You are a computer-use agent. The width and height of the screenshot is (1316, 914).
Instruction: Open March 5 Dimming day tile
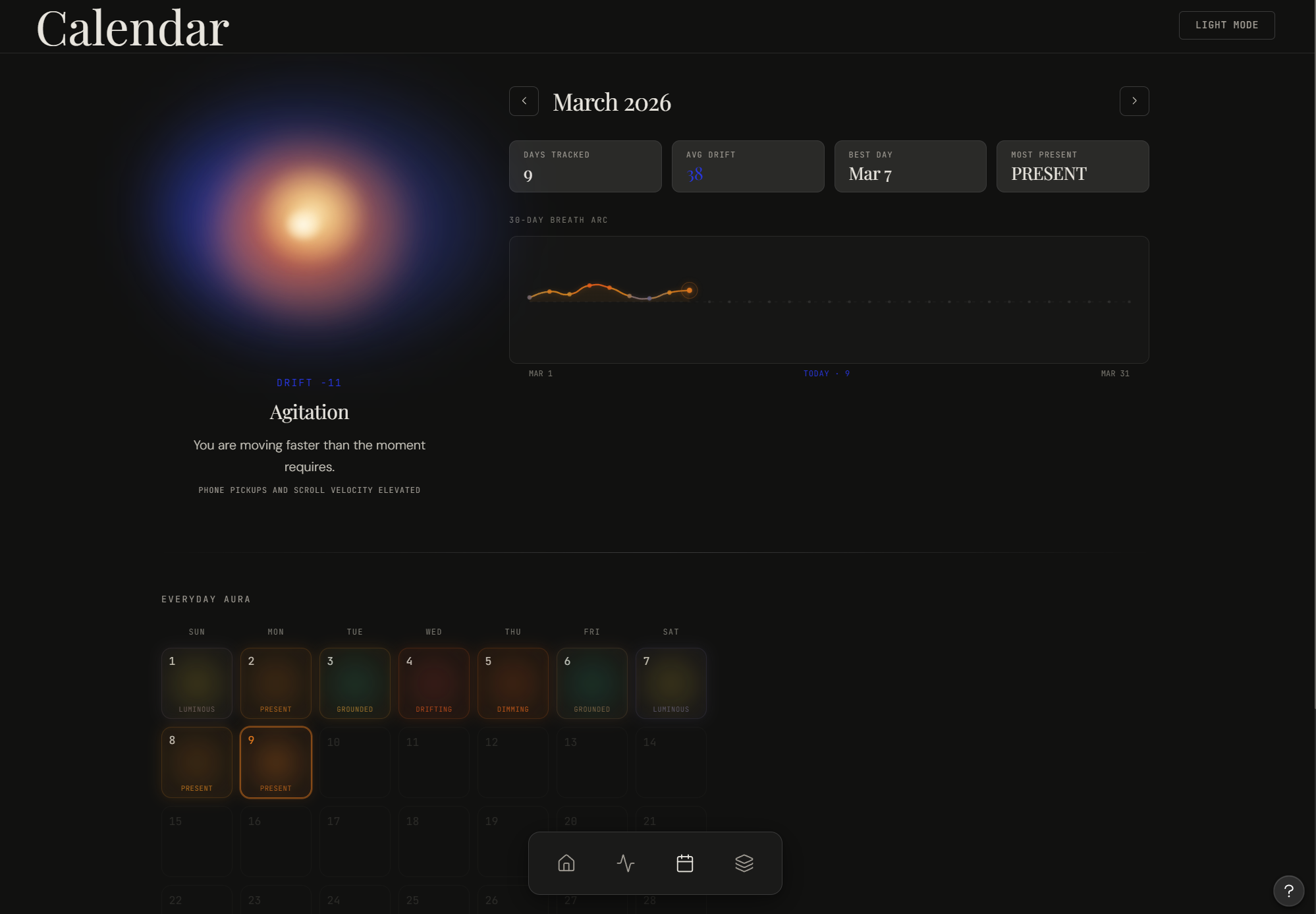coord(513,683)
